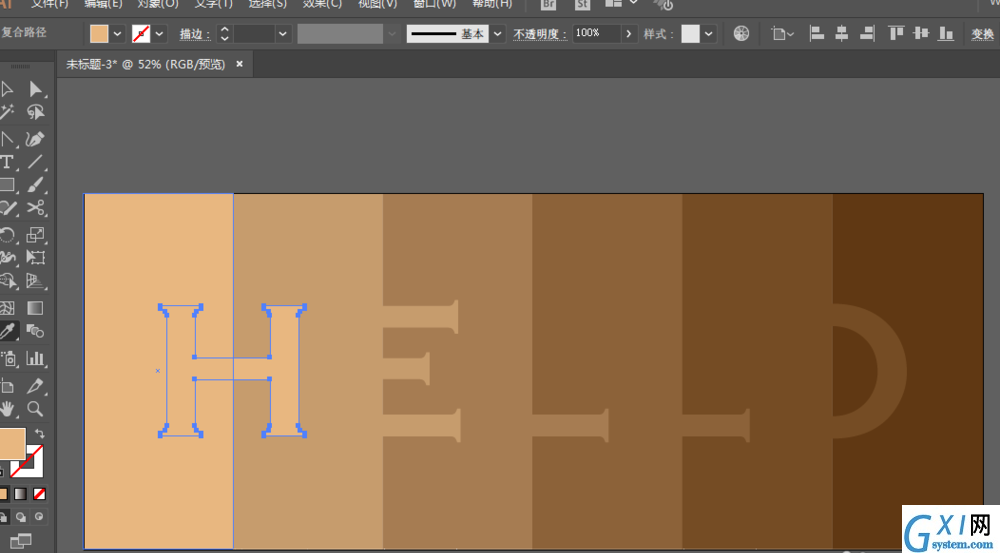Select the Lasso tool

pos(35,112)
